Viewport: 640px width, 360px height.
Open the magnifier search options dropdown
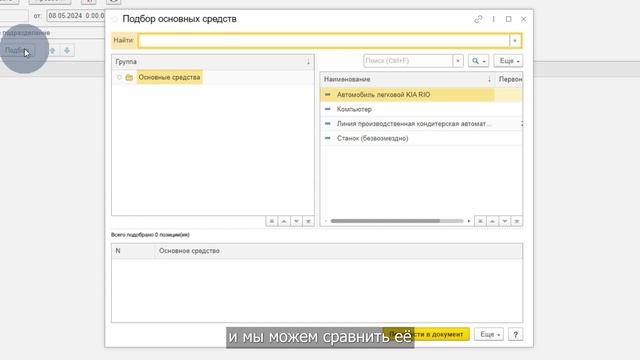tap(478, 61)
